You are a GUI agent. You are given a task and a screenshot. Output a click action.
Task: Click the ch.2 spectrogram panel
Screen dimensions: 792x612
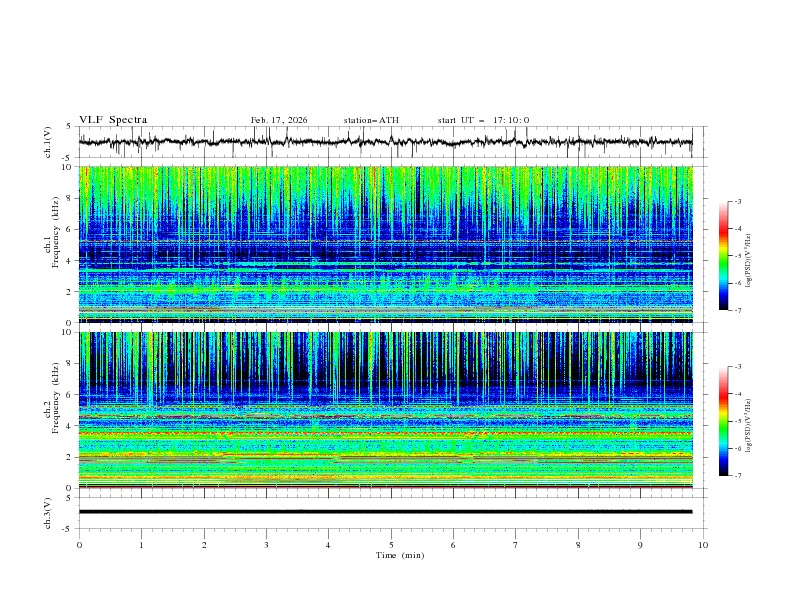pyautogui.click(x=385, y=410)
